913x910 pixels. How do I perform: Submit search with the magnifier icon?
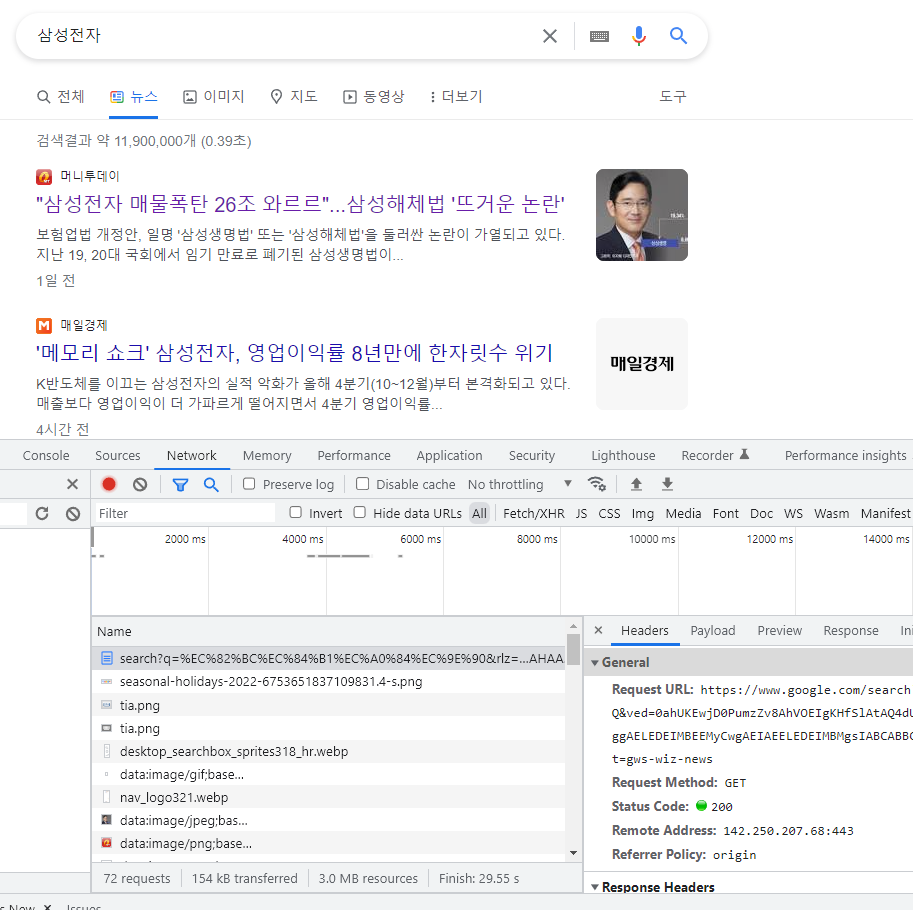tap(678, 36)
